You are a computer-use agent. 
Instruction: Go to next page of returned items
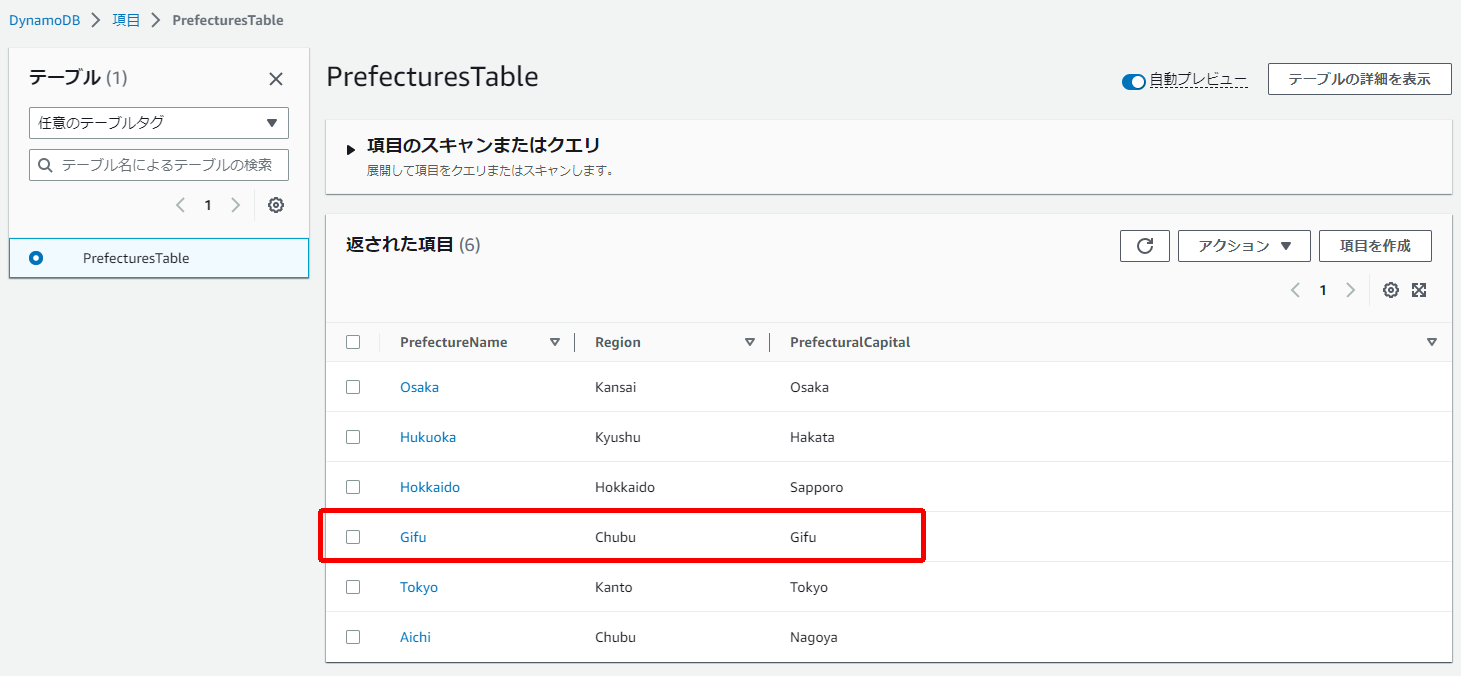1350,290
